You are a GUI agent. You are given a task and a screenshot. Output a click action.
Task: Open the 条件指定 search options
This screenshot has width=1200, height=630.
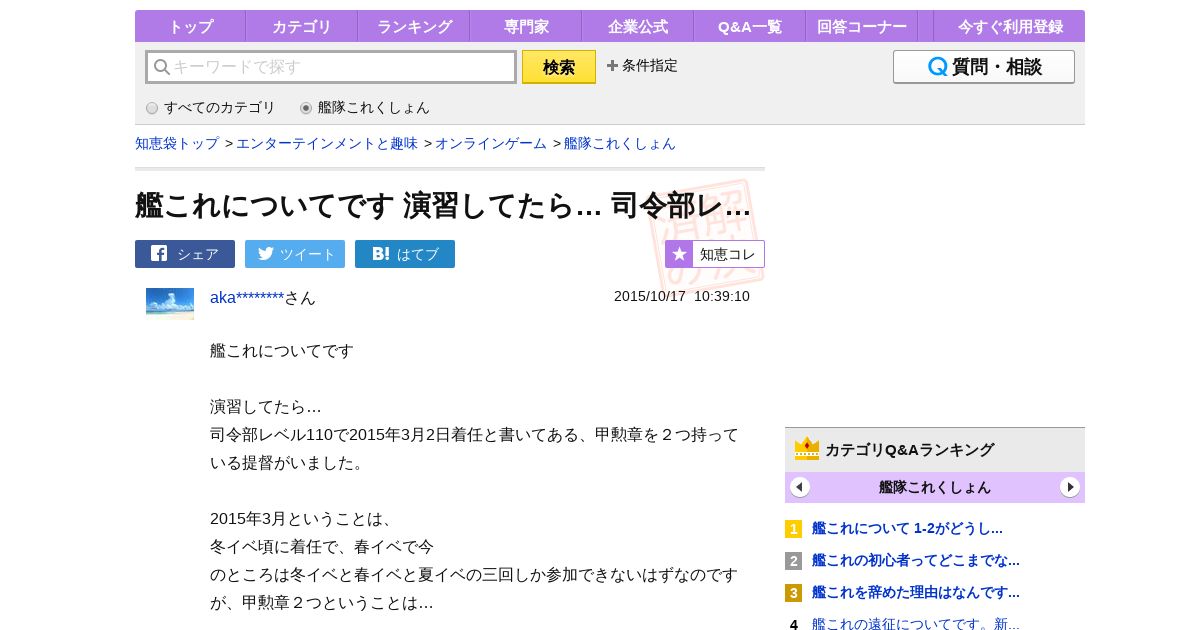click(x=642, y=66)
